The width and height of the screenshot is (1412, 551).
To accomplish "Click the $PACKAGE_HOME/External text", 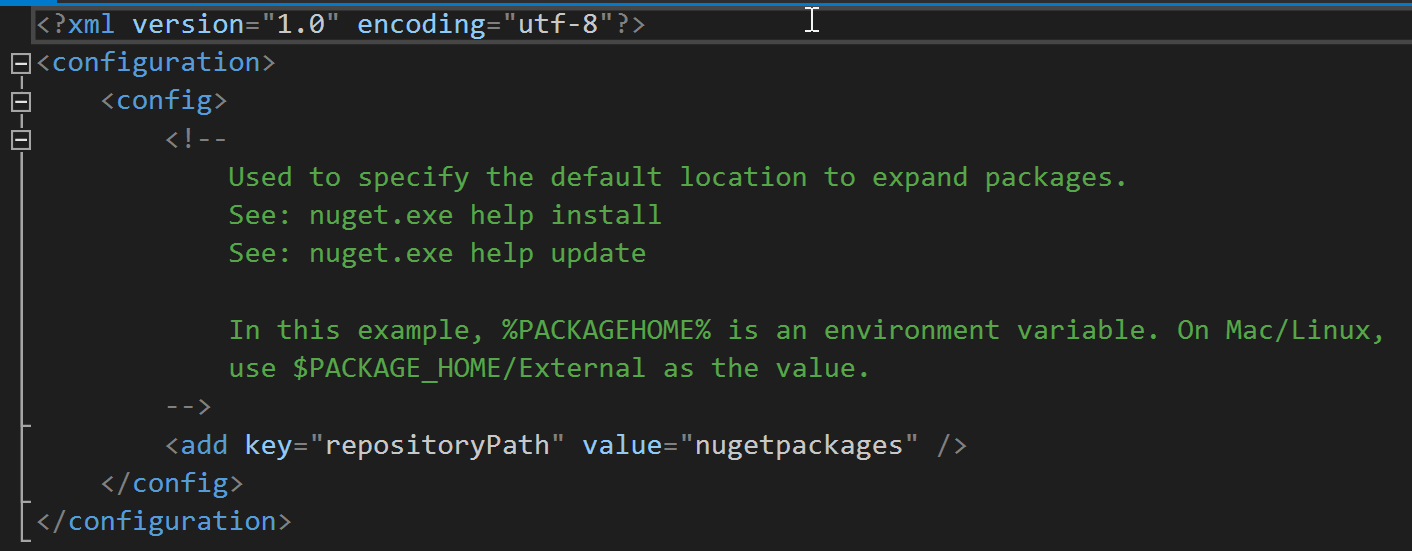I will point(469,368).
